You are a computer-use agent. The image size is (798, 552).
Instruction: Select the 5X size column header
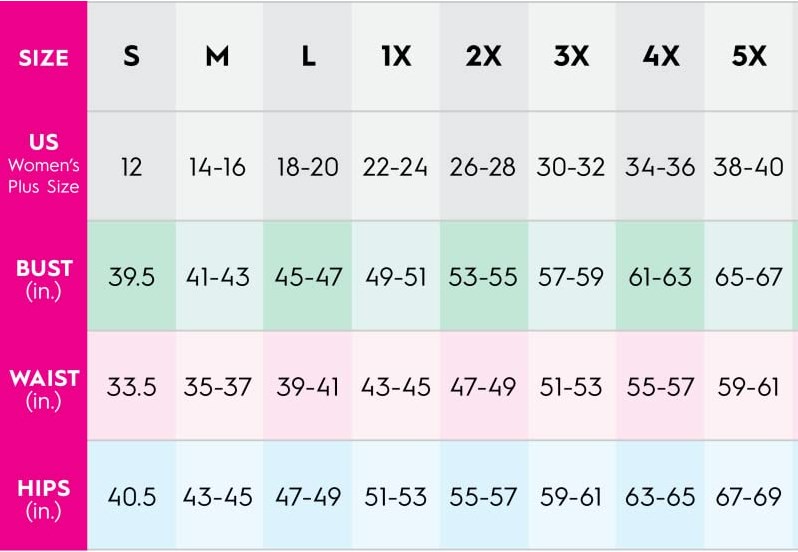click(x=749, y=56)
